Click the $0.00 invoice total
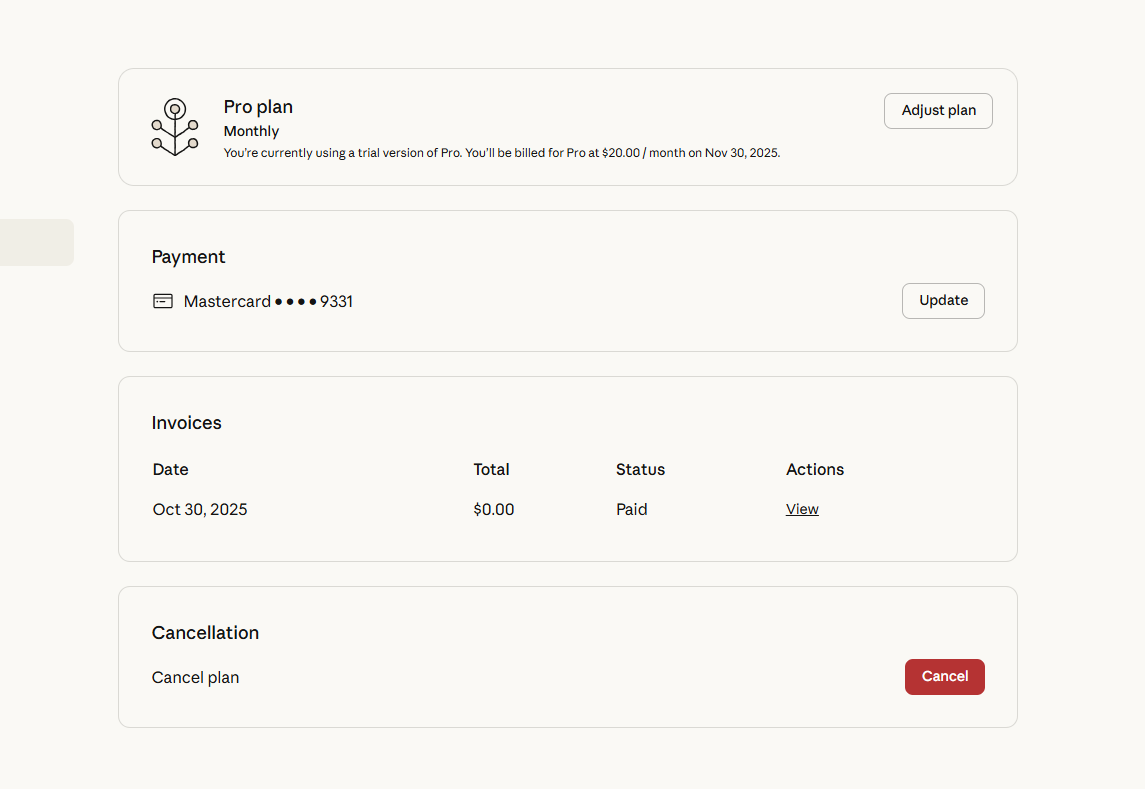Viewport: 1145px width, 789px height. tap(494, 509)
